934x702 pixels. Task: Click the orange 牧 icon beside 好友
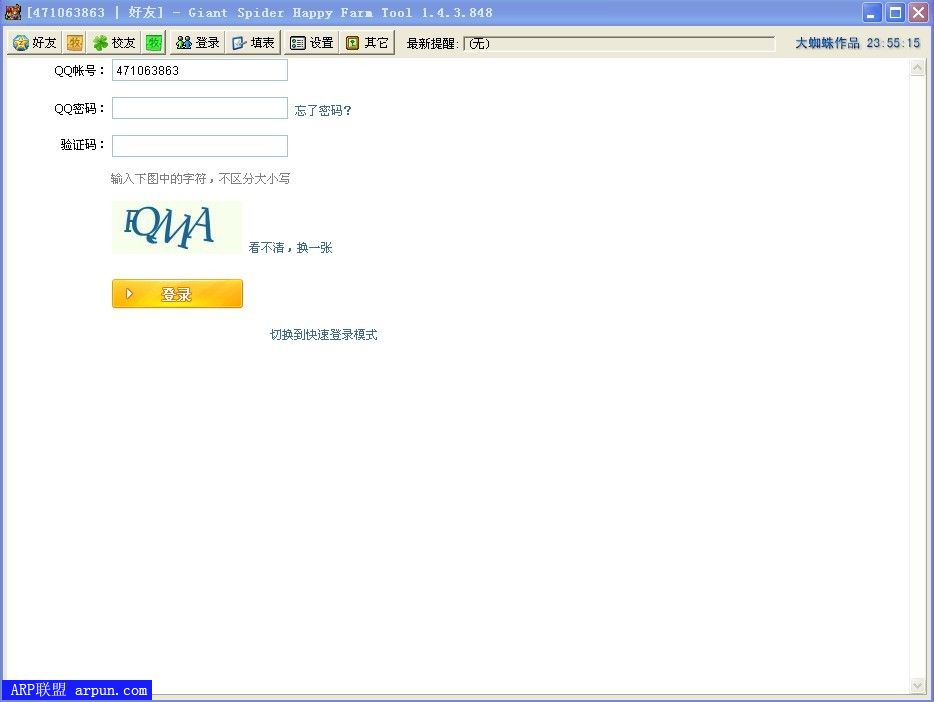pos(75,43)
